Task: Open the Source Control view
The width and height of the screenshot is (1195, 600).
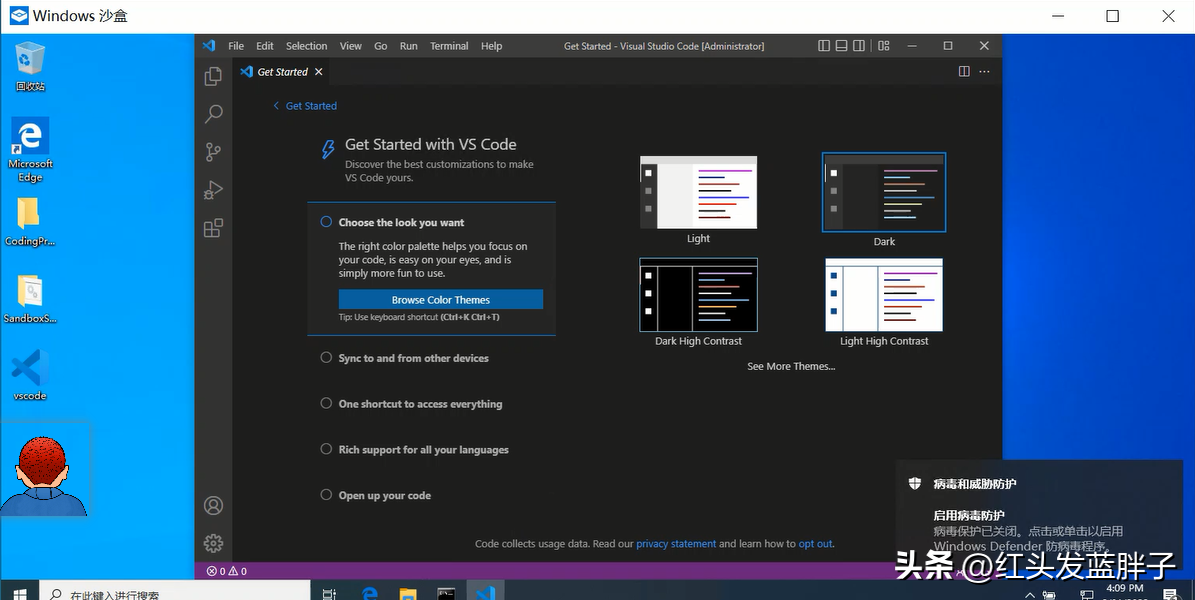Action: pyautogui.click(x=213, y=151)
